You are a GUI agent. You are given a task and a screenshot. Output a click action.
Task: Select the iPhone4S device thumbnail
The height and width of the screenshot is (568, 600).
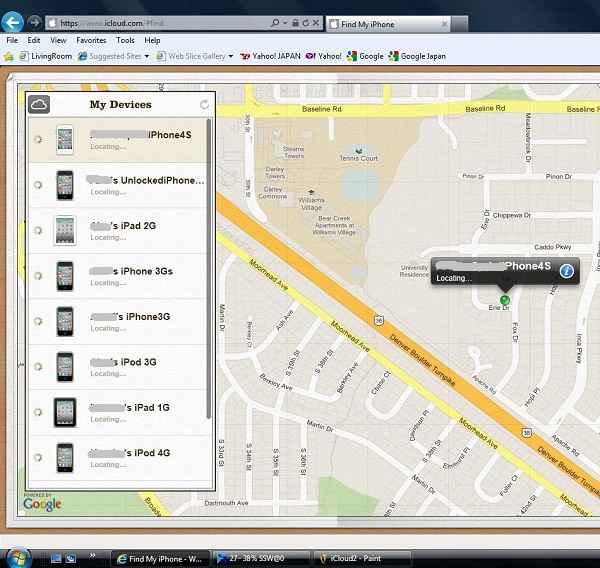(x=65, y=139)
